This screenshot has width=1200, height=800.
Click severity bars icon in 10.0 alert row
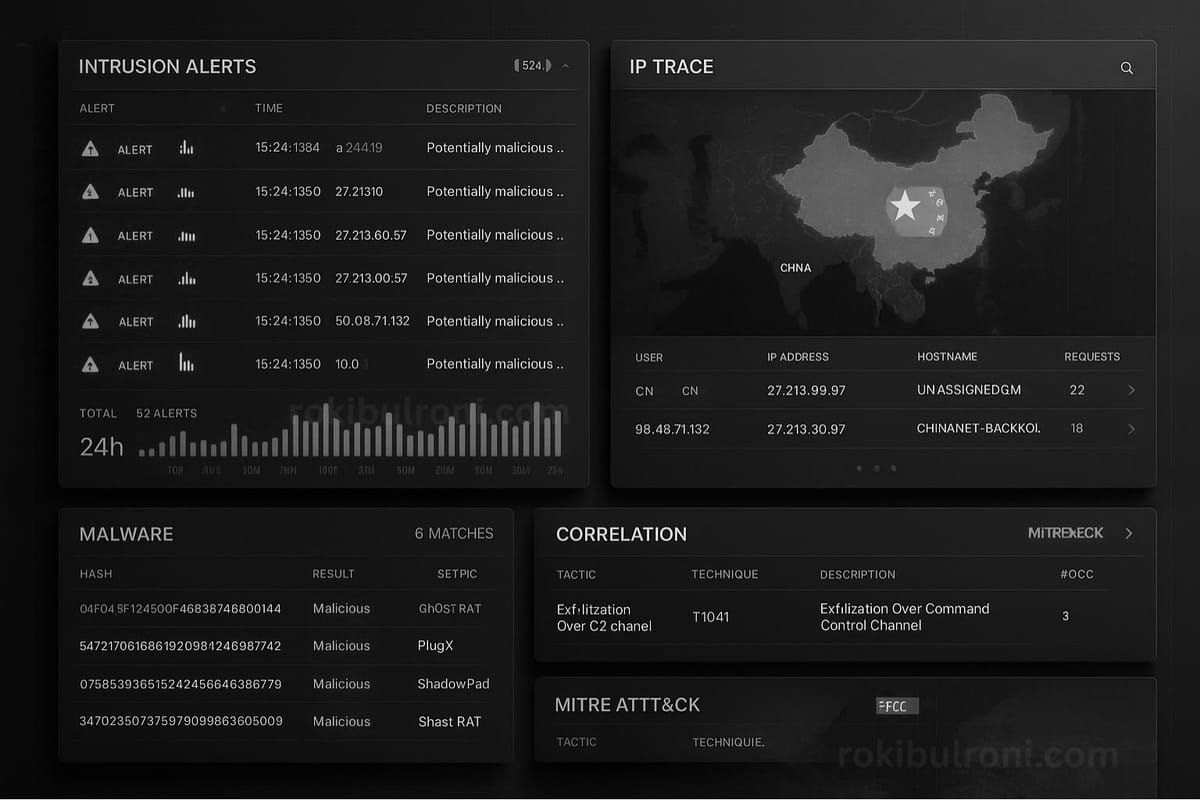pyautogui.click(x=186, y=362)
